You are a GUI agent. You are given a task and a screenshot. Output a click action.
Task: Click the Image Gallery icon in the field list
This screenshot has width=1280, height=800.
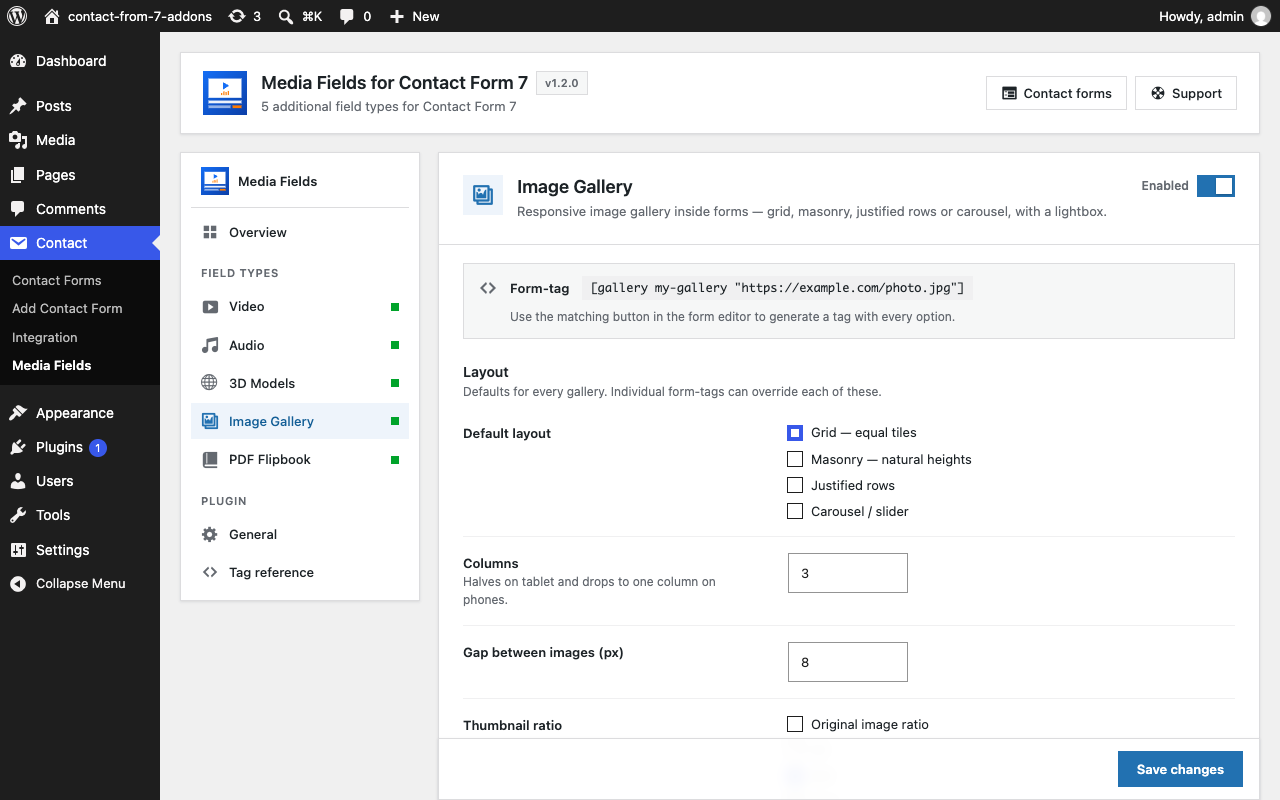coord(210,421)
